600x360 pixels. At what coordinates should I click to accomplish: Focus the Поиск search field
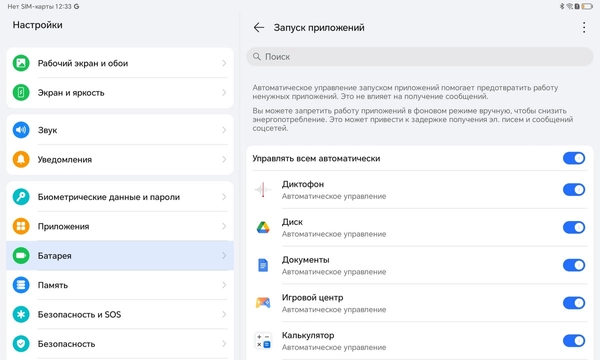(420, 57)
